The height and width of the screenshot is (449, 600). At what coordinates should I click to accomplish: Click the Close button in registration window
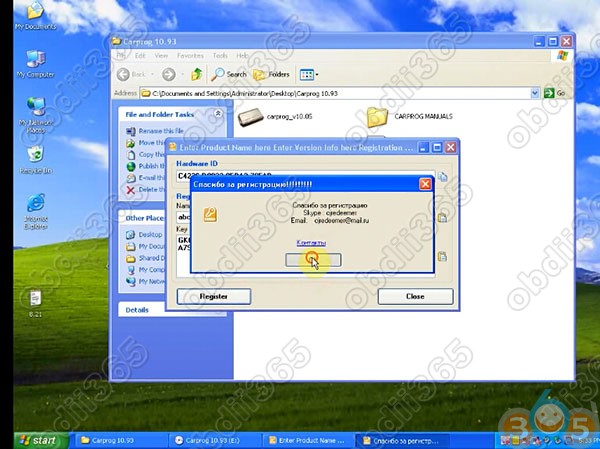(x=415, y=296)
